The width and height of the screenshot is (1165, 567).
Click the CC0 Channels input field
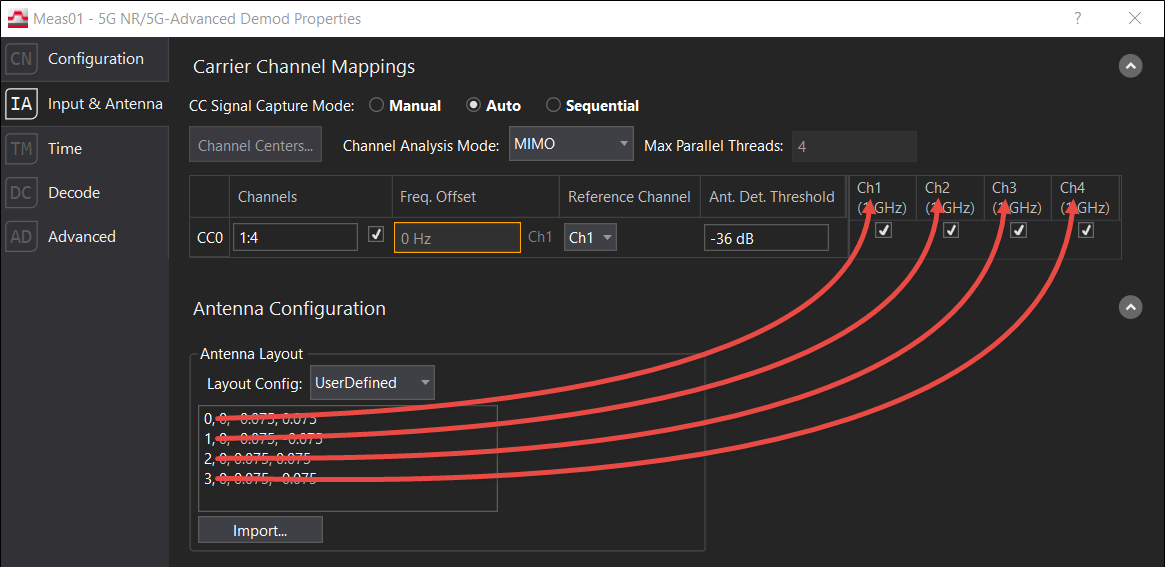(x=294, y=238)
